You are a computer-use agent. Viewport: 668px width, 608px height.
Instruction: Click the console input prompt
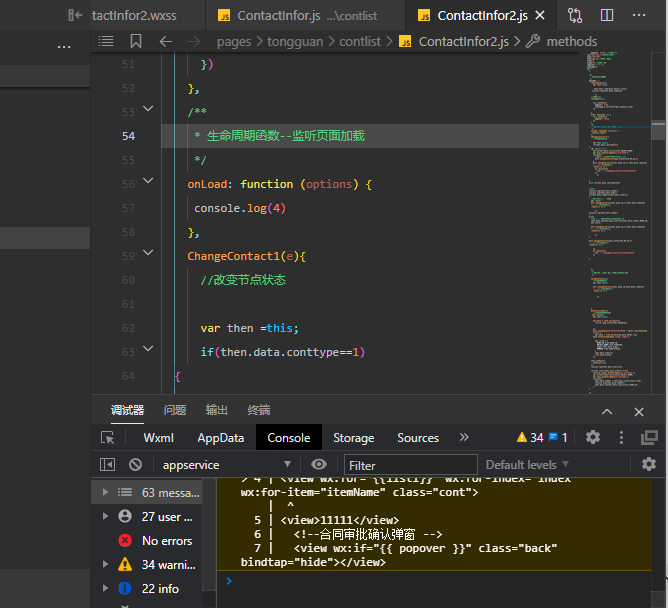(x=438, y=581)
